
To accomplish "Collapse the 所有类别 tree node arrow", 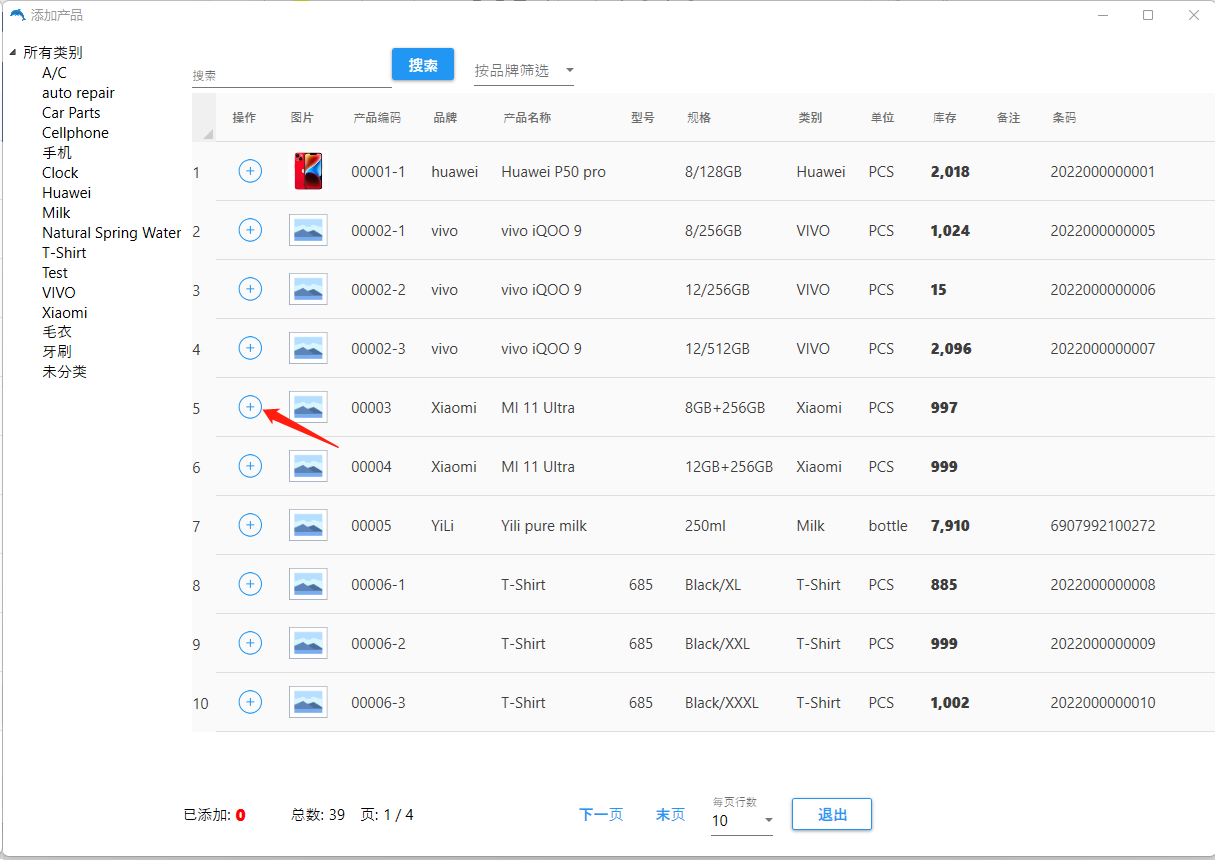I will point(13,53).
